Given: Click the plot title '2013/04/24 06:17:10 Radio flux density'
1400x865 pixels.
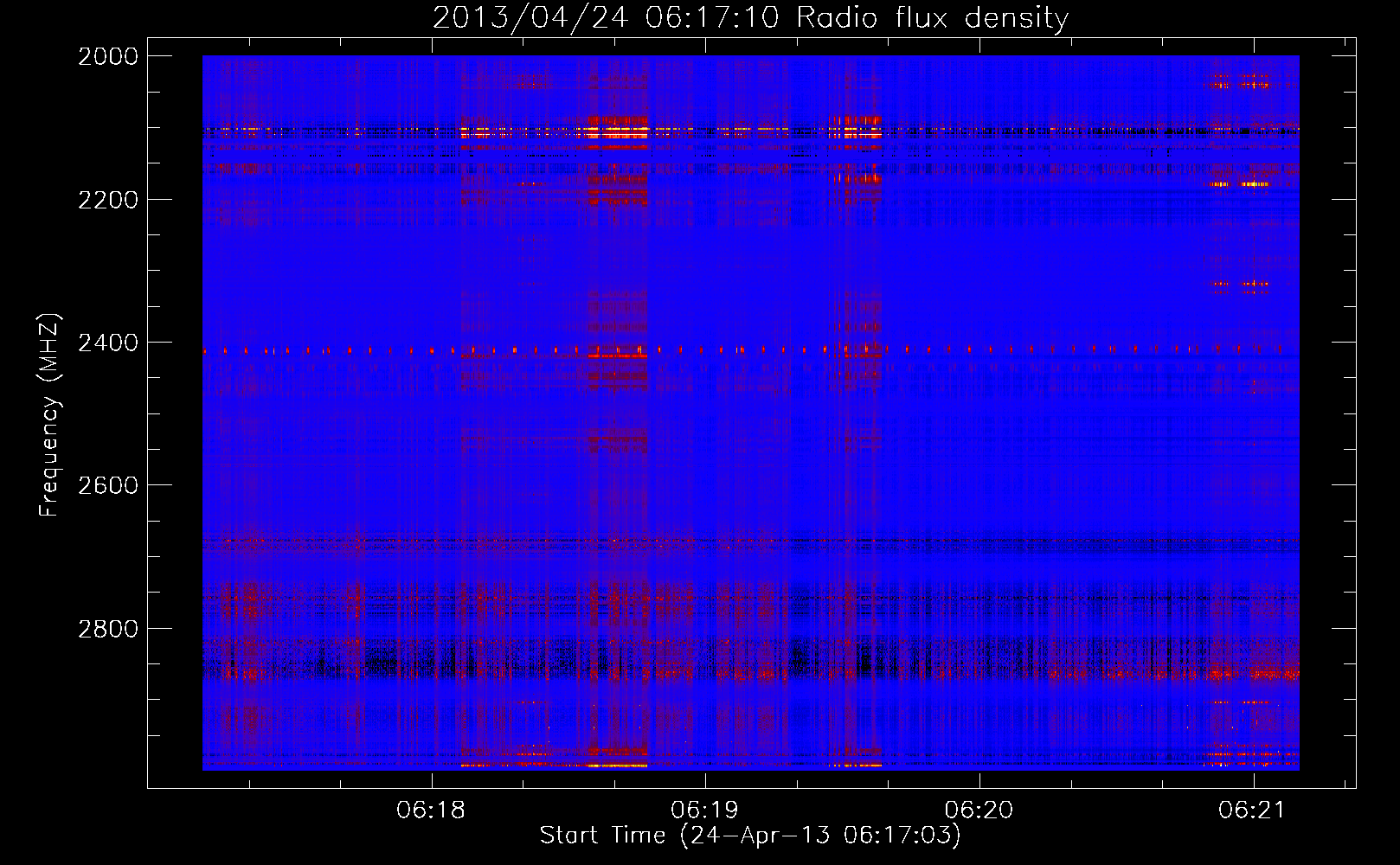Looking at the screenshot, I should [750, 17].
